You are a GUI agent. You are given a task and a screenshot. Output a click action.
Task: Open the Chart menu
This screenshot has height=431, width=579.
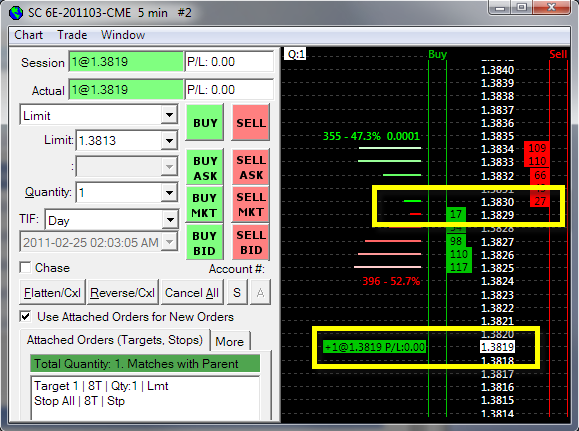28,35
